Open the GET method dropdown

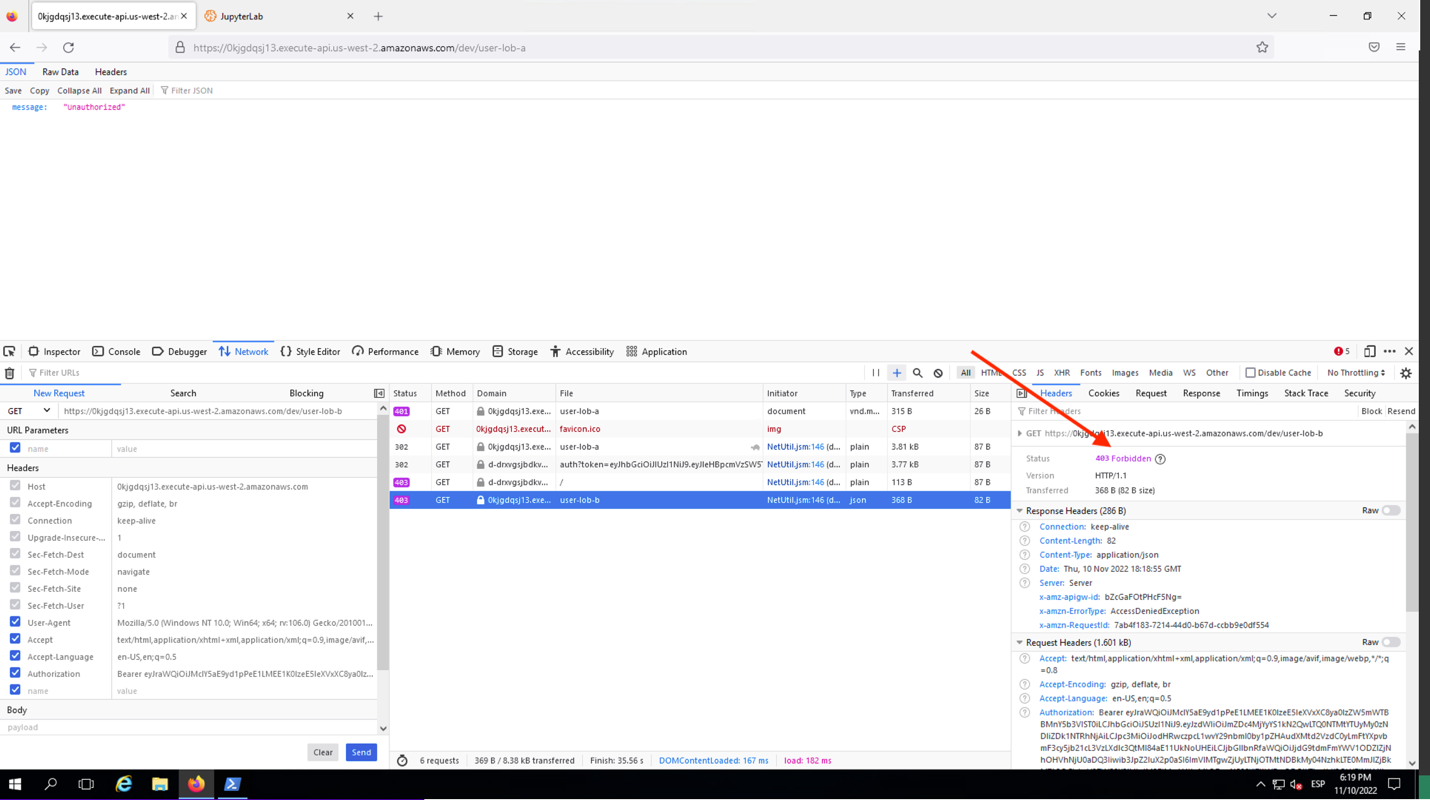[29, 411]
